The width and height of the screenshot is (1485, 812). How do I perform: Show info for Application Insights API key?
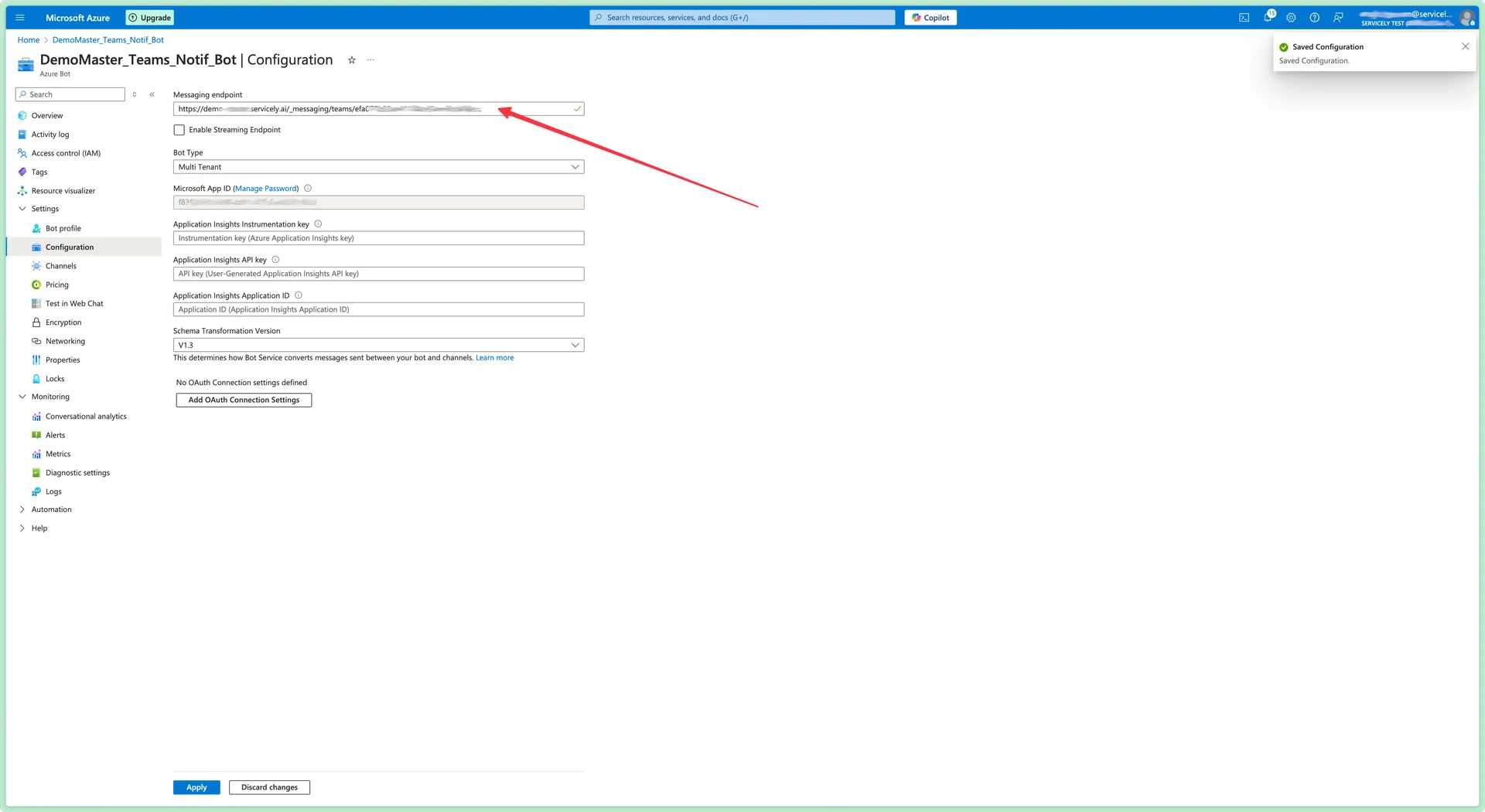275,260
